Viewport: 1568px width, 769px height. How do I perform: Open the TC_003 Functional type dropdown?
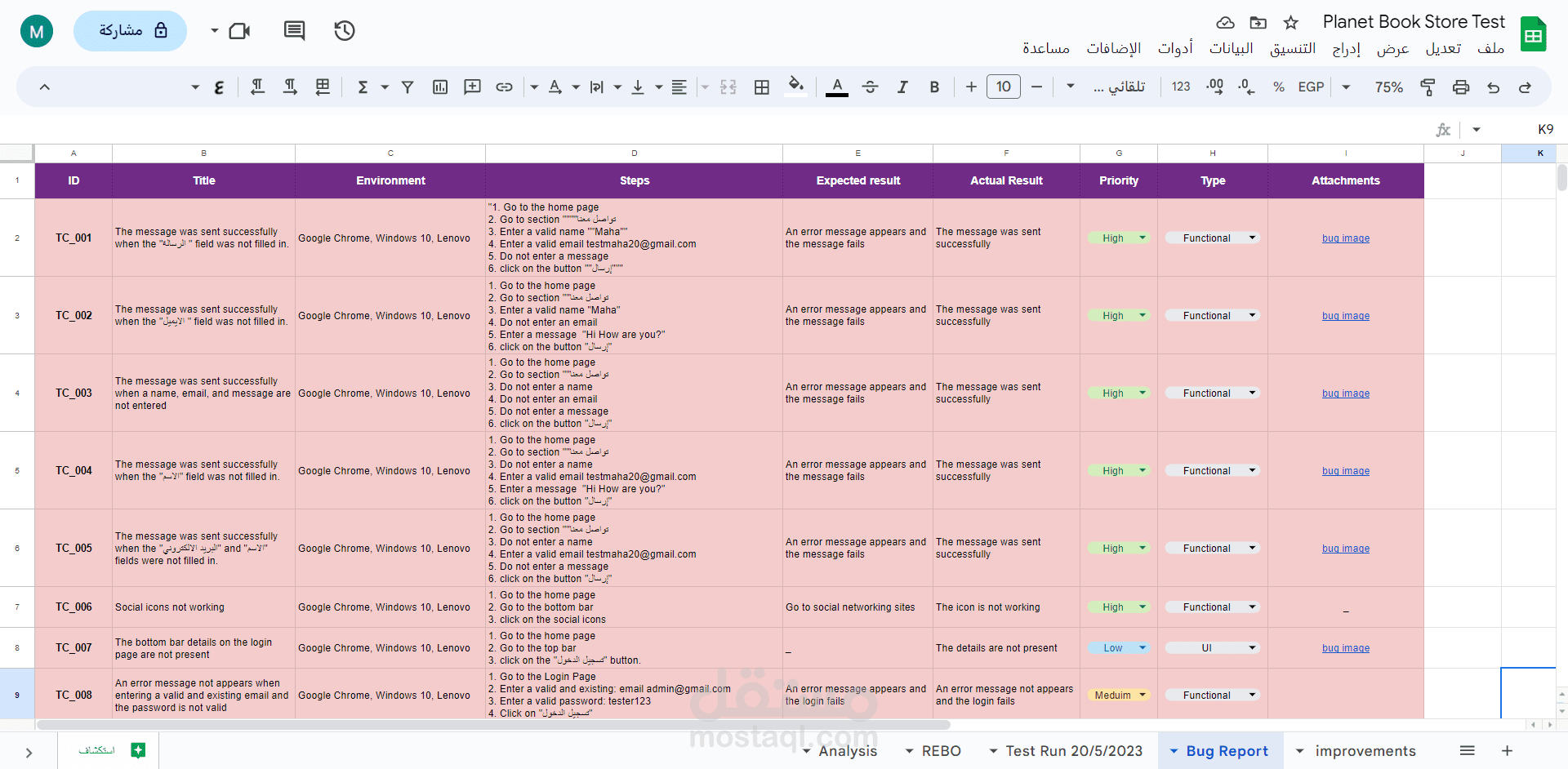[x=1212, y=393]
